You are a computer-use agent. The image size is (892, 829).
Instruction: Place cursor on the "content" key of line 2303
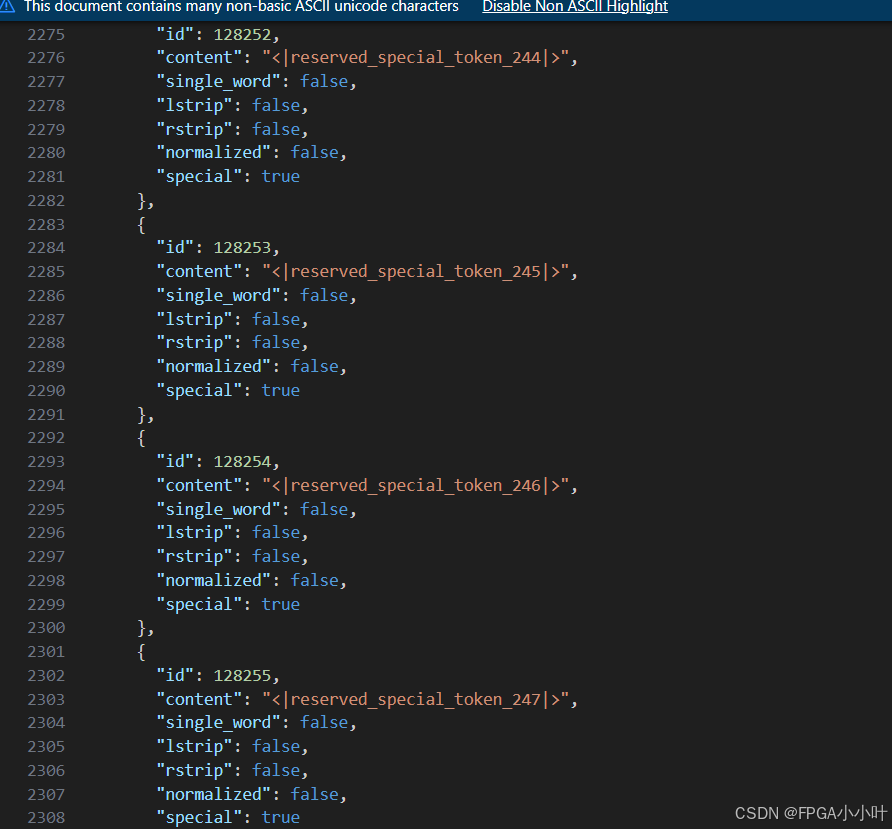pyautogui.click(x=199, y=699)
